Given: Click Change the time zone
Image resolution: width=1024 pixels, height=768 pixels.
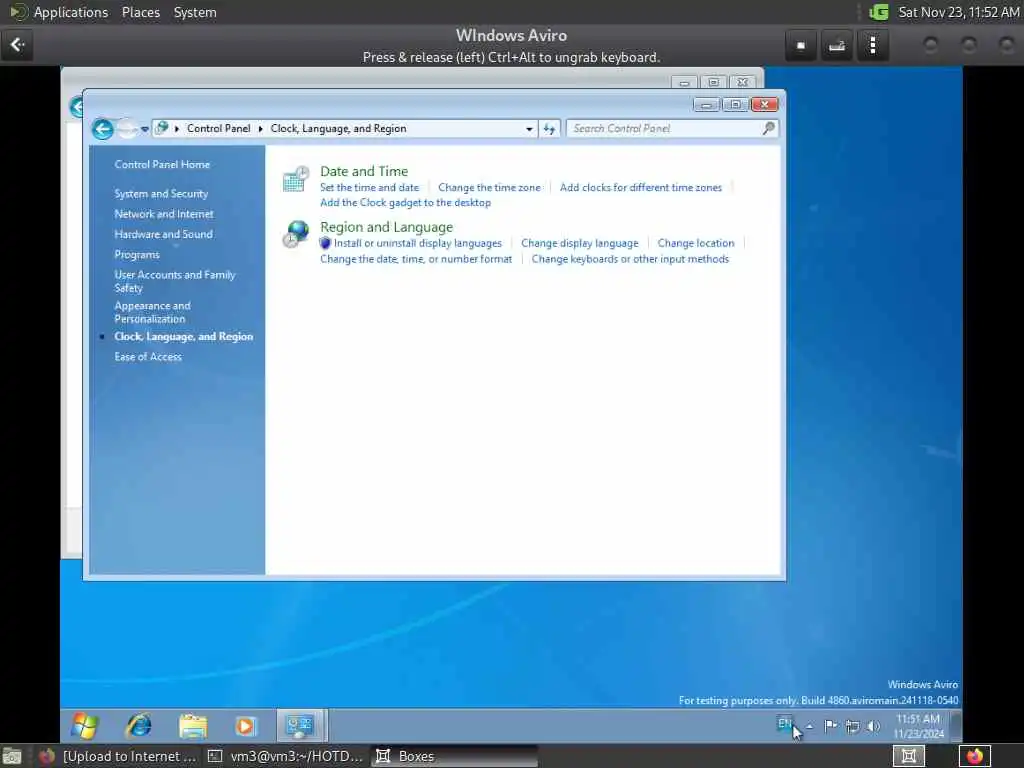Looking at the screenshot, I should pos(489,187).
